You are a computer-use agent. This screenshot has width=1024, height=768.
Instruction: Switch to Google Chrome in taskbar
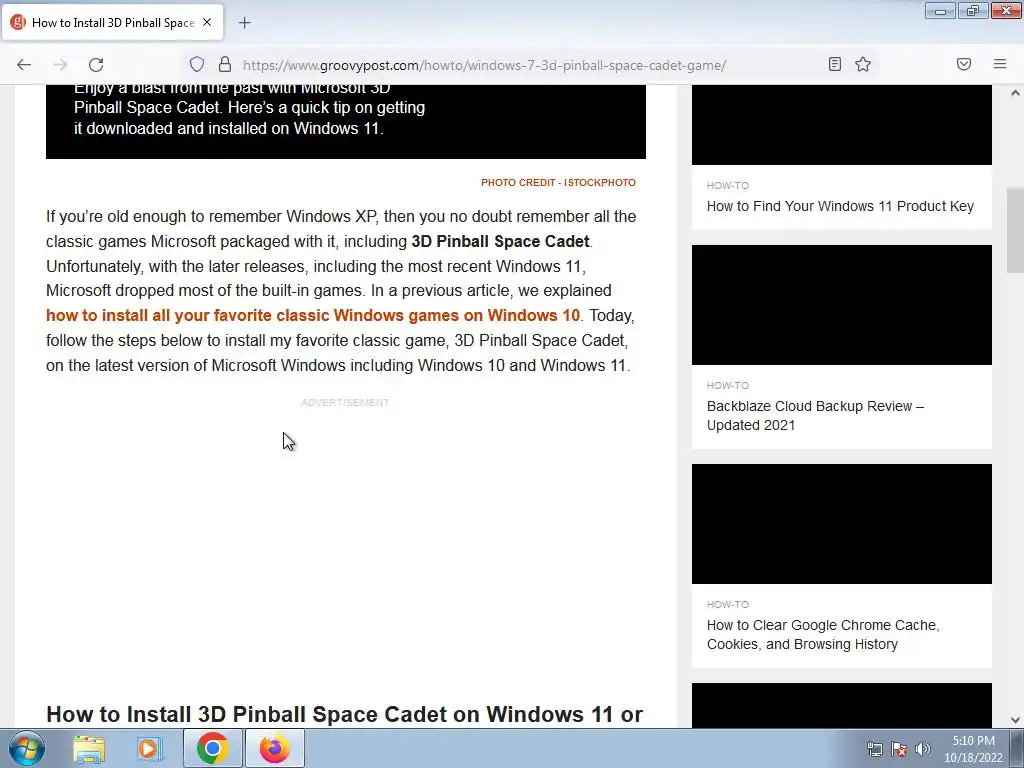click(x=212, y=748)
